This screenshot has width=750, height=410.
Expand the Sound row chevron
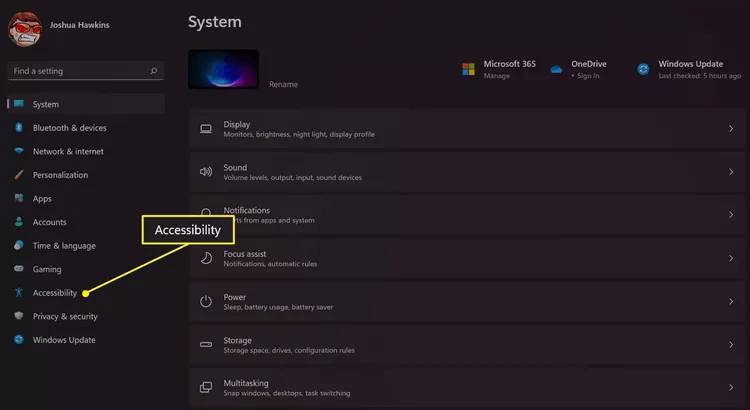pos(731,172)
